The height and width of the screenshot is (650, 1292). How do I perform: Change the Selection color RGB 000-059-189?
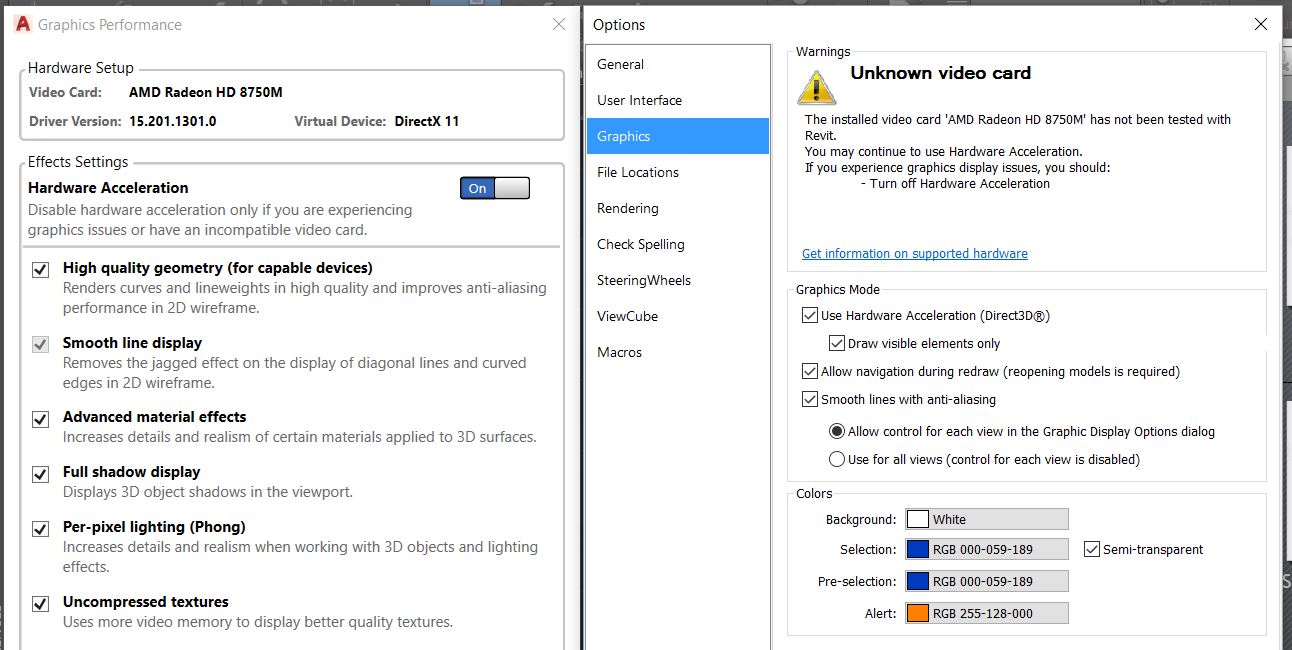pos(987,549)
